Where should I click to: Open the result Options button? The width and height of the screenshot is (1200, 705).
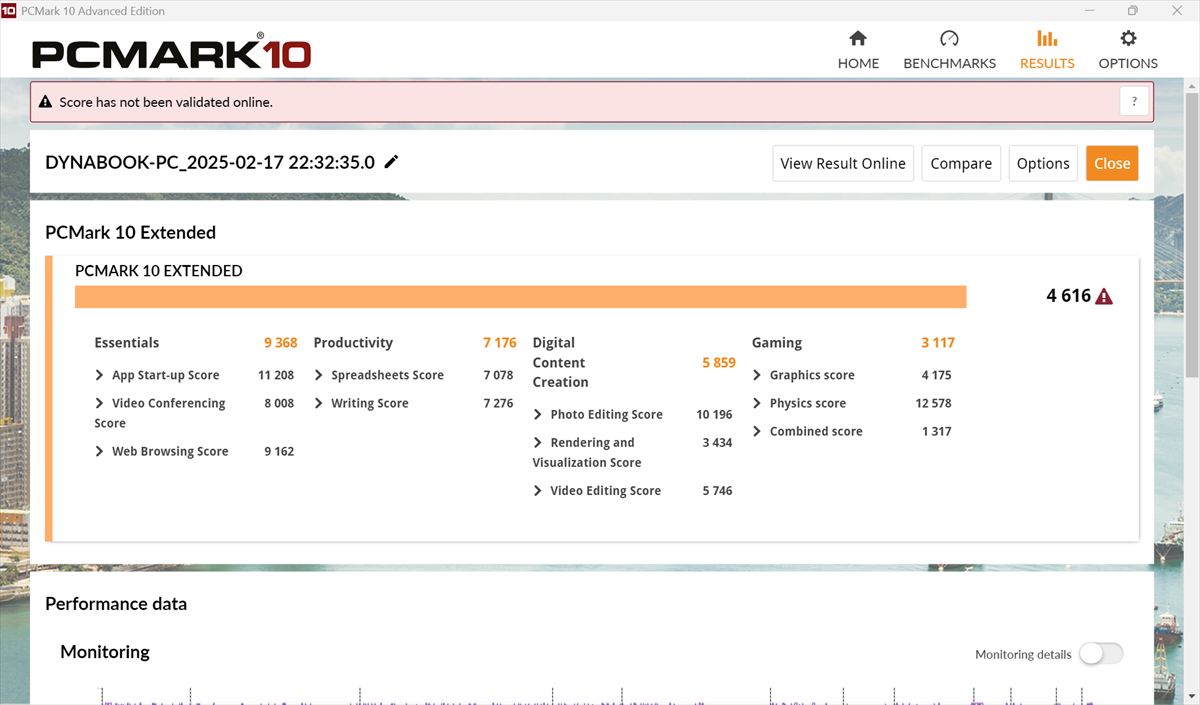pos(1043,163)
